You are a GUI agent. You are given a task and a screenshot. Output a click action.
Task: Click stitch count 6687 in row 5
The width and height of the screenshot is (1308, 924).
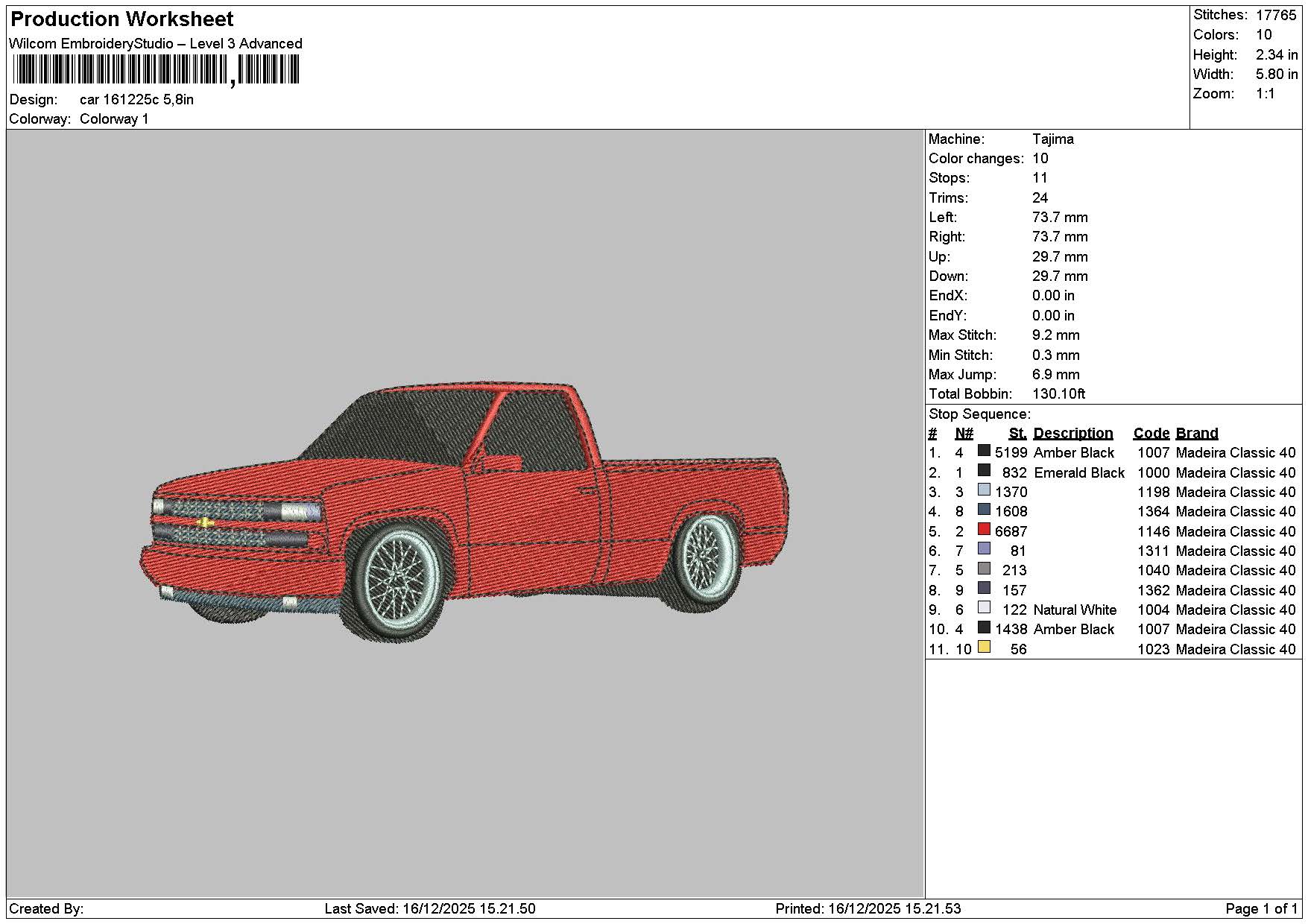pyautogui.click(x=1011, y=531)
